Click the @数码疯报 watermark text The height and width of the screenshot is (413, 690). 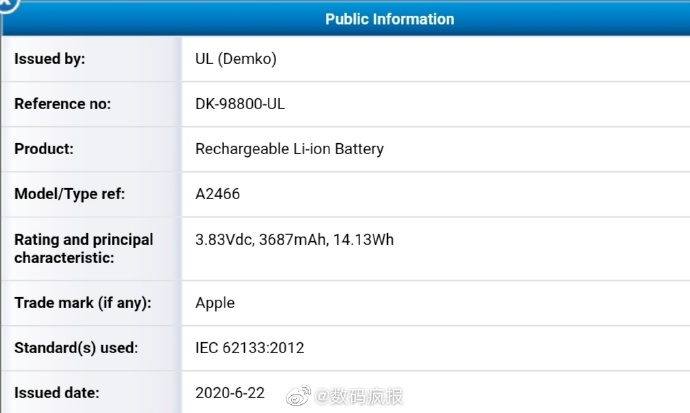click(361, 397)
